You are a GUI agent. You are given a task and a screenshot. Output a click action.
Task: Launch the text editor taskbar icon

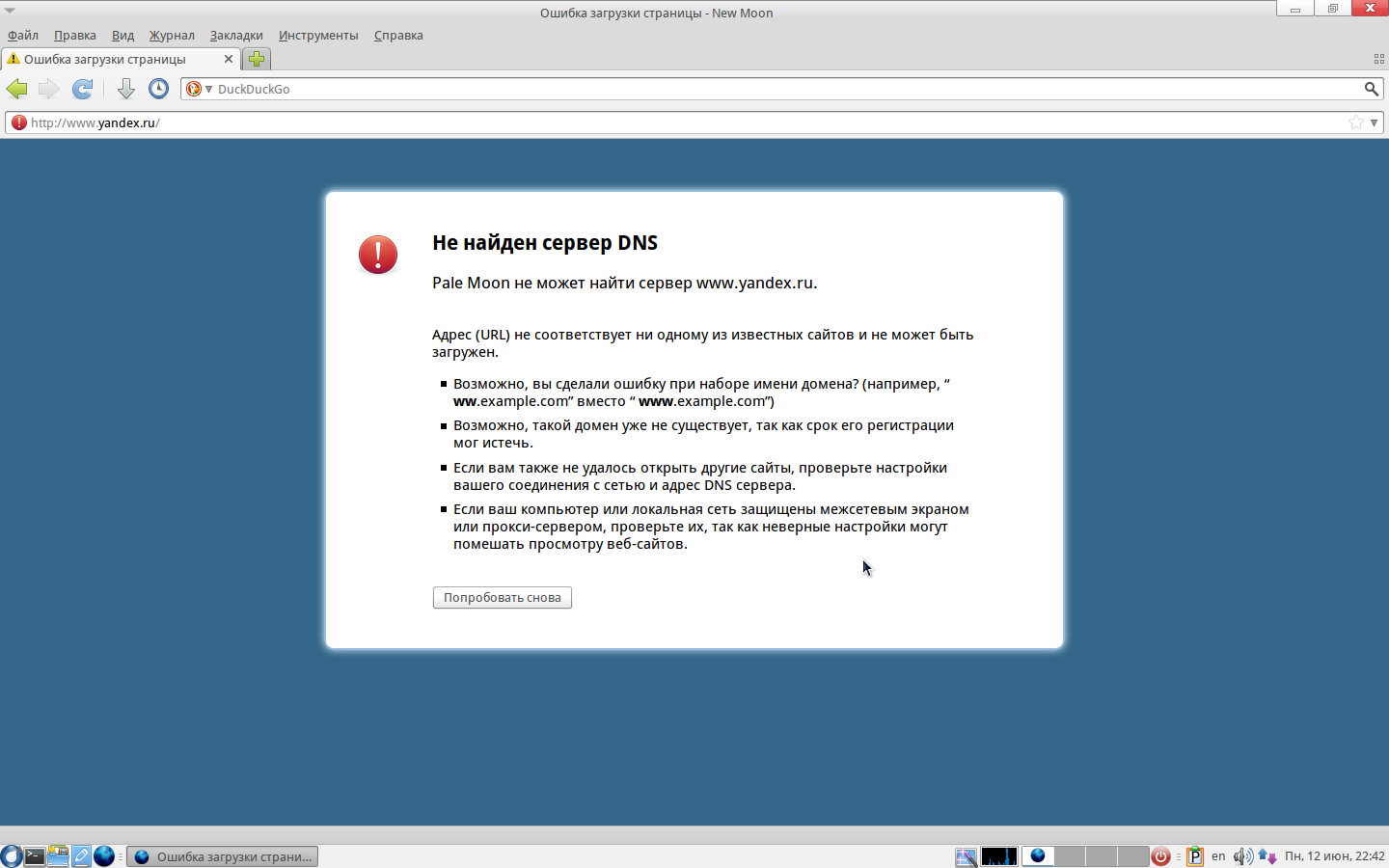tap(81, 856)
